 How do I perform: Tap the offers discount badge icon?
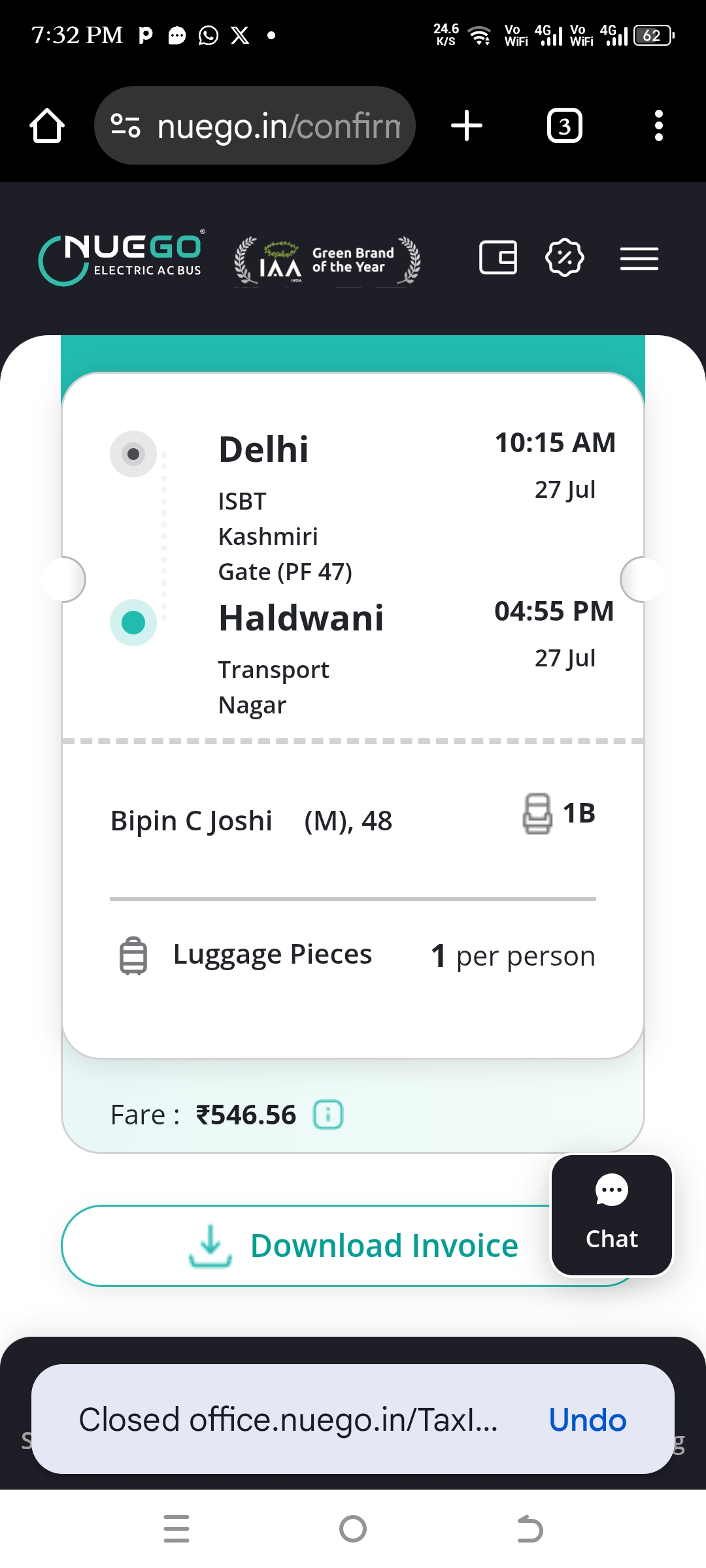[564, 257]
